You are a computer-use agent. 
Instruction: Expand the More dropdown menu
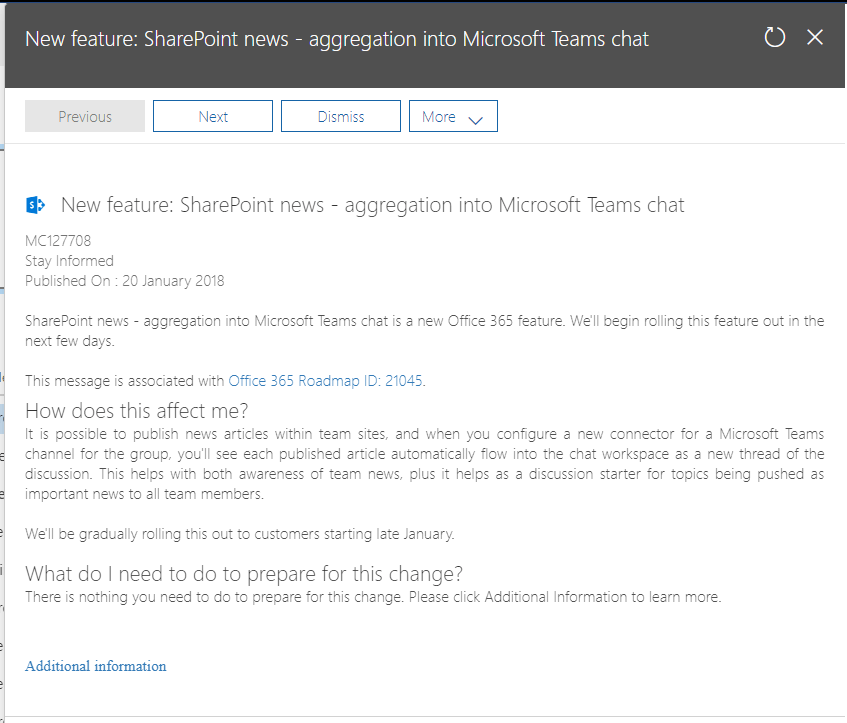(x=453, y=116)
